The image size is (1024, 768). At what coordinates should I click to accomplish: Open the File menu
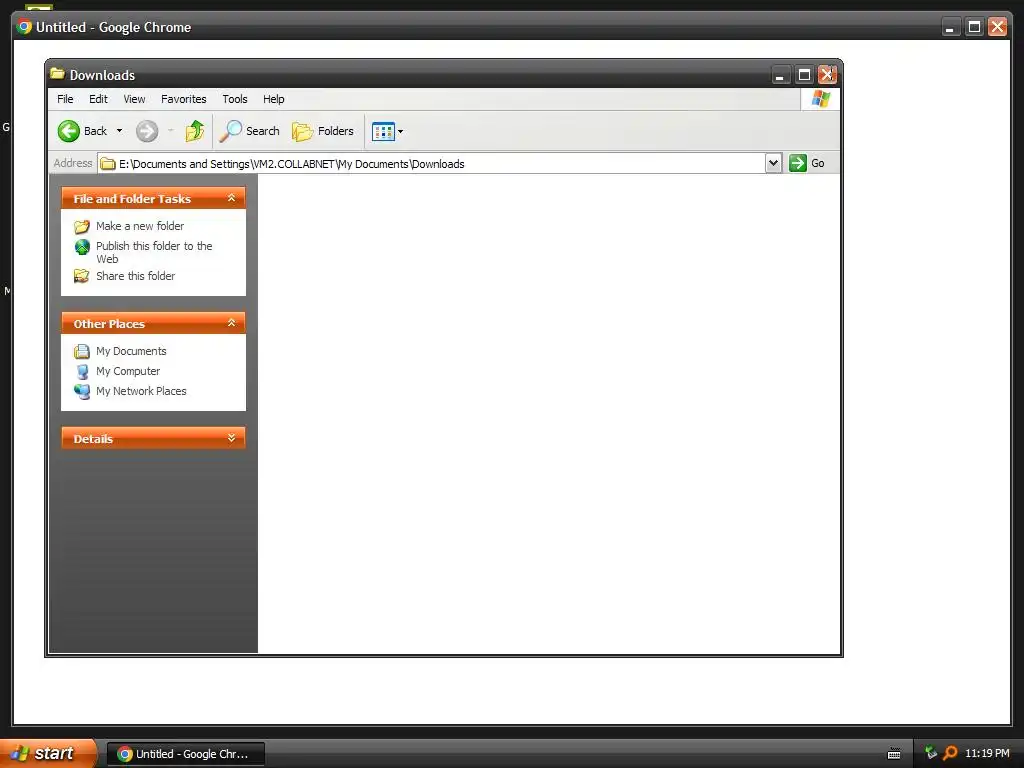[65, 99]
